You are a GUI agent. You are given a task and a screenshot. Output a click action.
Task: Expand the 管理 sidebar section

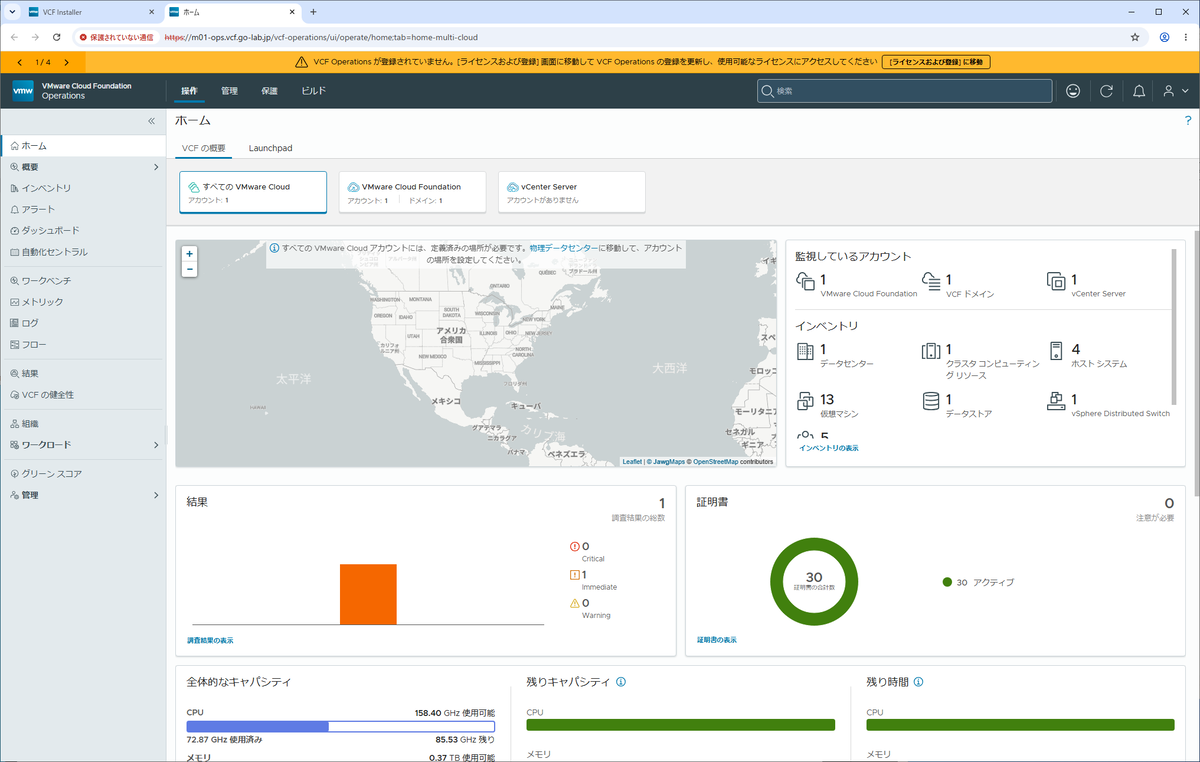click(x=156, y=495)
